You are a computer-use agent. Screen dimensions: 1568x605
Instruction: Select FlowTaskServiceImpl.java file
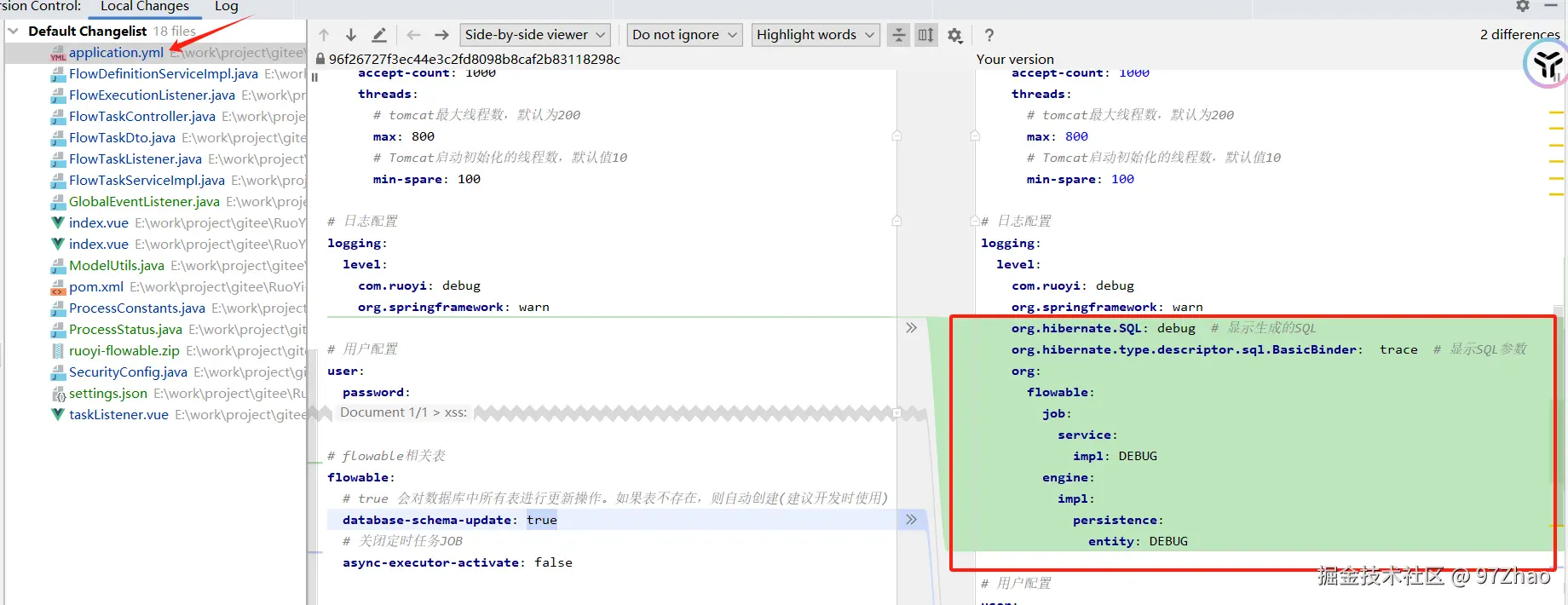pyautogui.click(x=147, y=180)
